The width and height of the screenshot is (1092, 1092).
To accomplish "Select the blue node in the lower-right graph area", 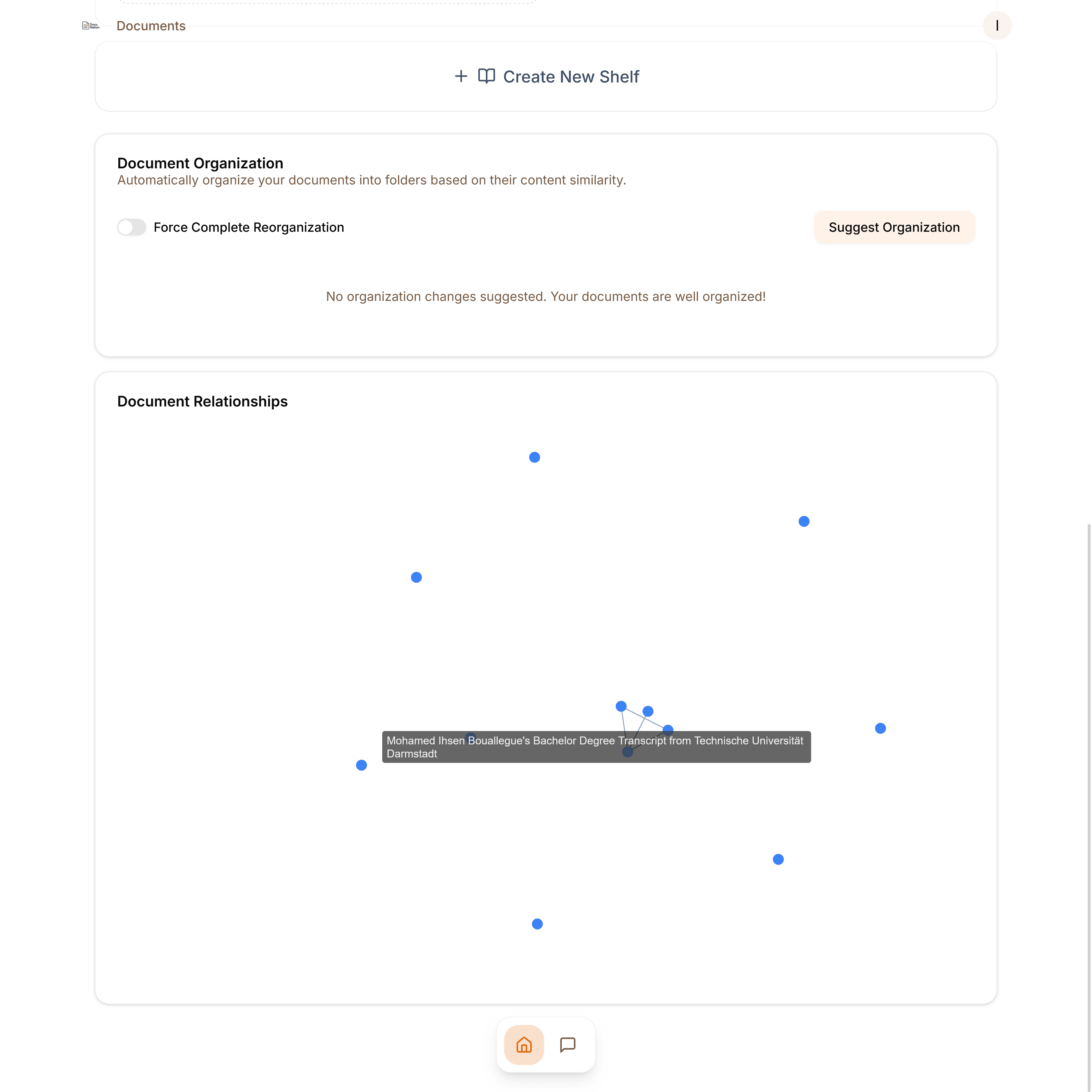I will [x=778, y=858].
